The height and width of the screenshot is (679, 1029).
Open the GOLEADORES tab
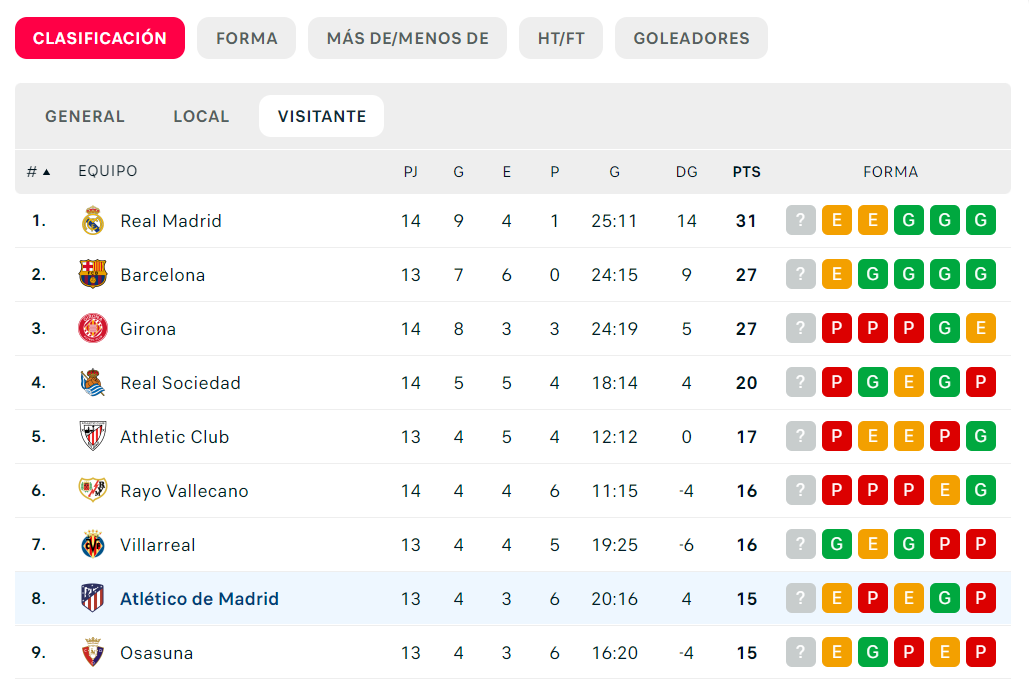click(x=691, y=38)
